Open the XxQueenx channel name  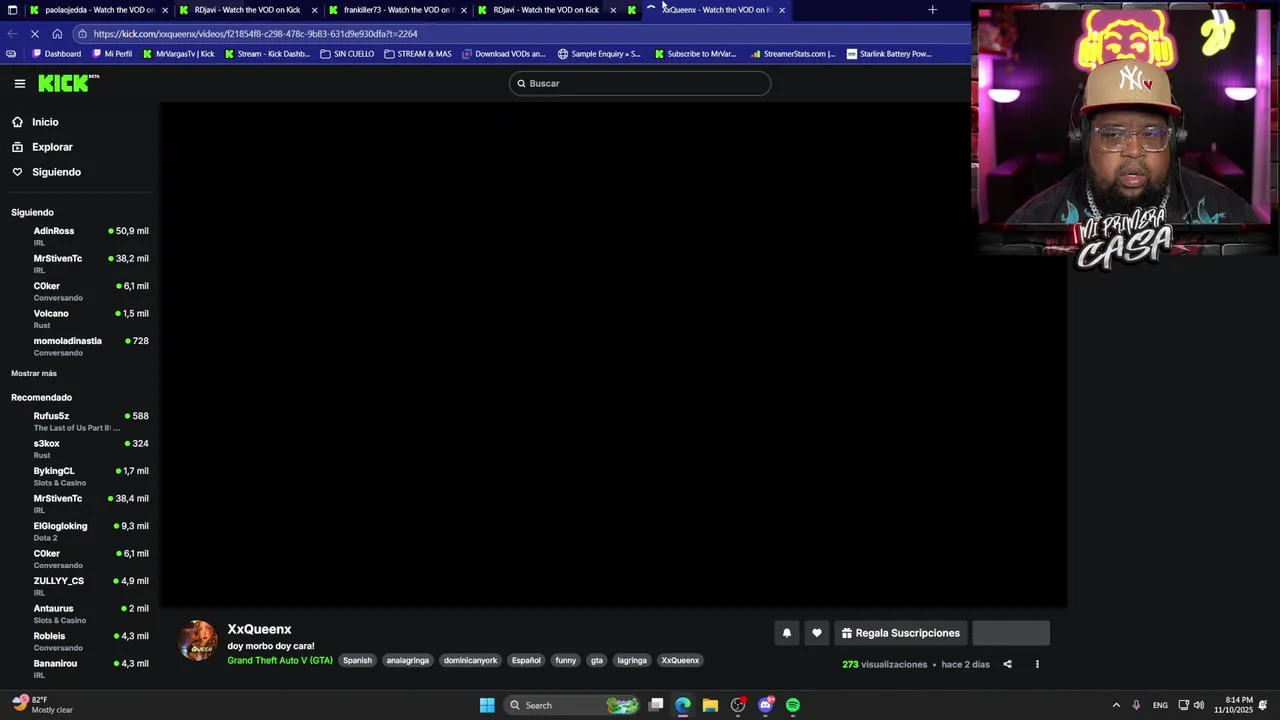[x=259, y=629]
